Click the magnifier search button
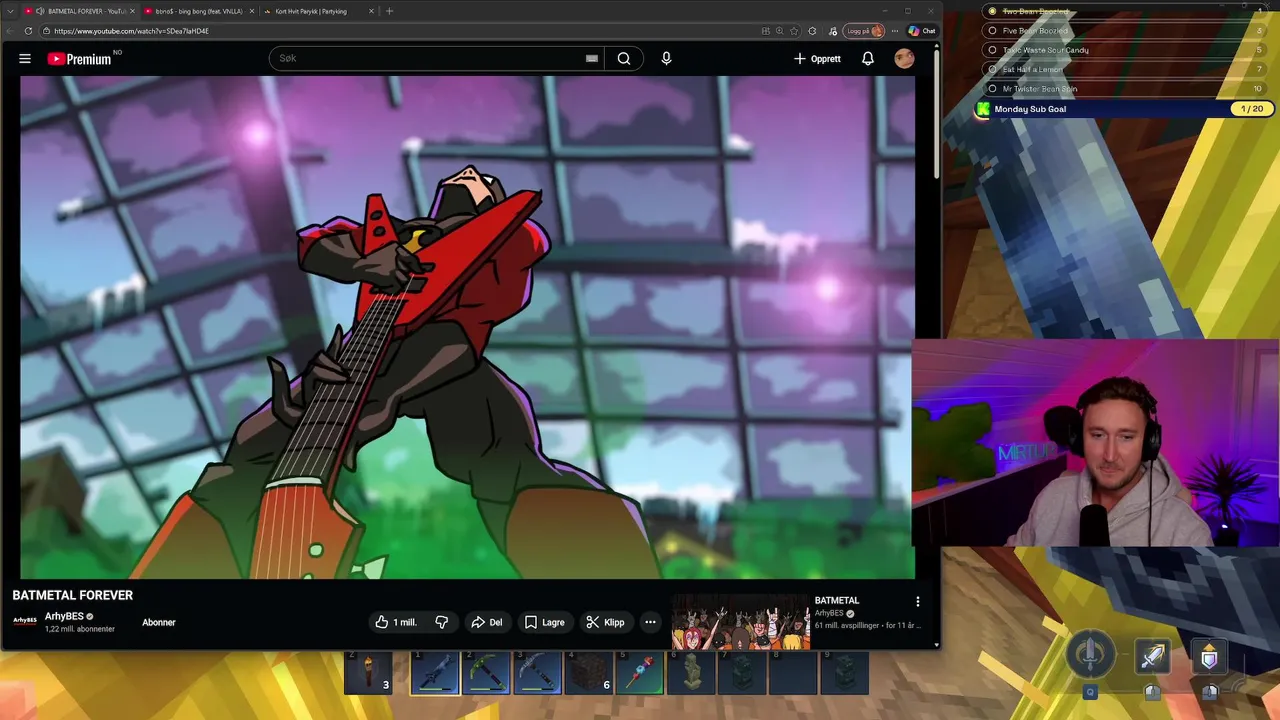The width and height of the screenshot is (1280, 720). (x=624, y=58)
